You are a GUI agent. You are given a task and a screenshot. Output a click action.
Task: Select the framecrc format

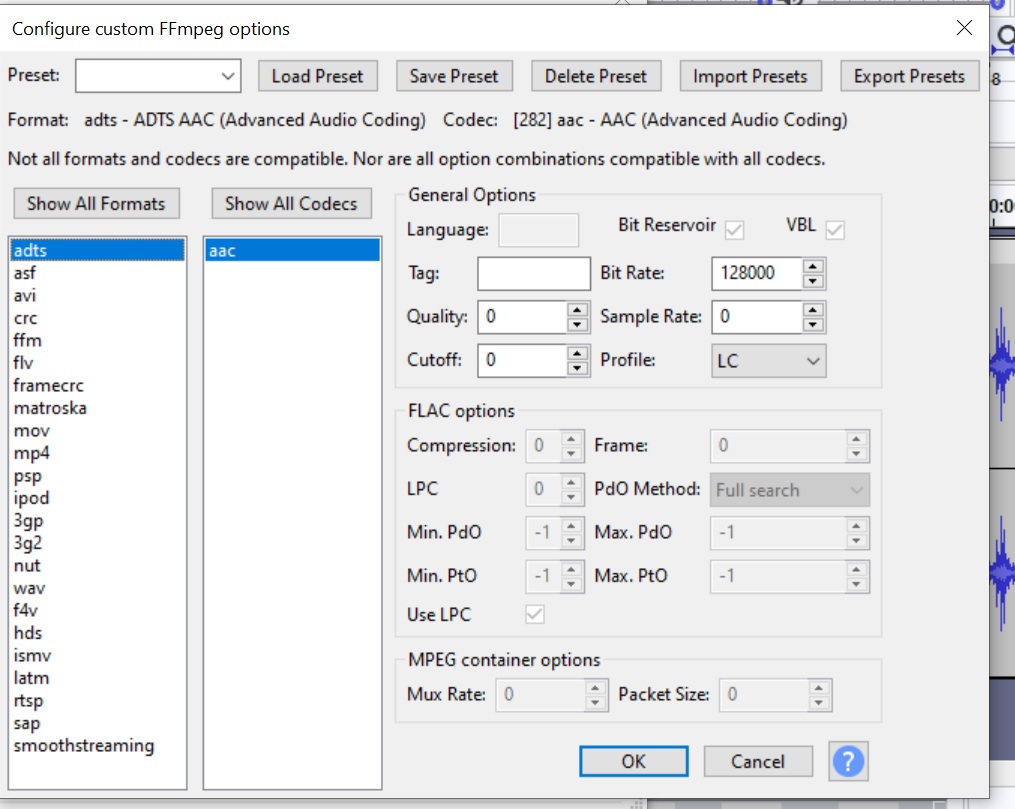tap(97, 386)
